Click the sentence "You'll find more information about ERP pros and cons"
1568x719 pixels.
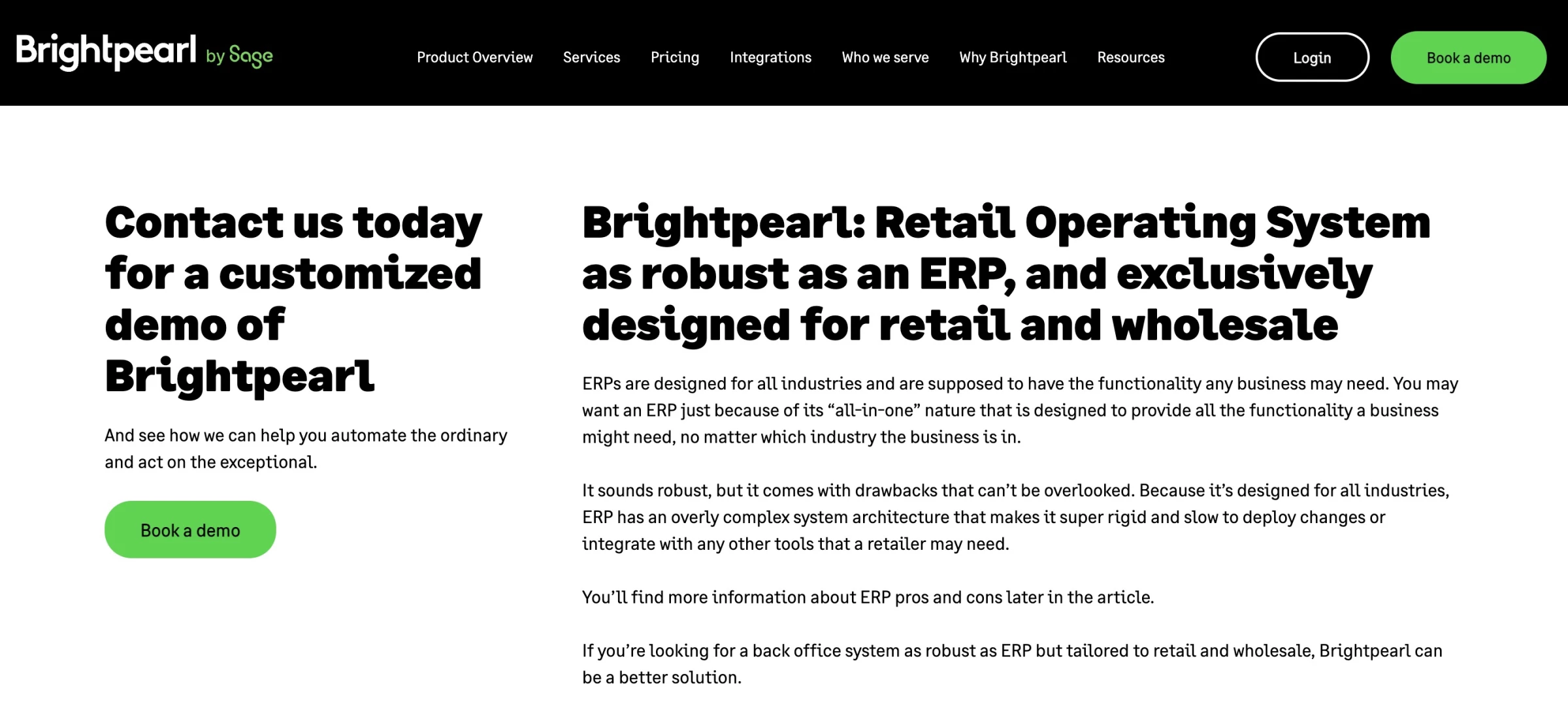click(868, 598)
